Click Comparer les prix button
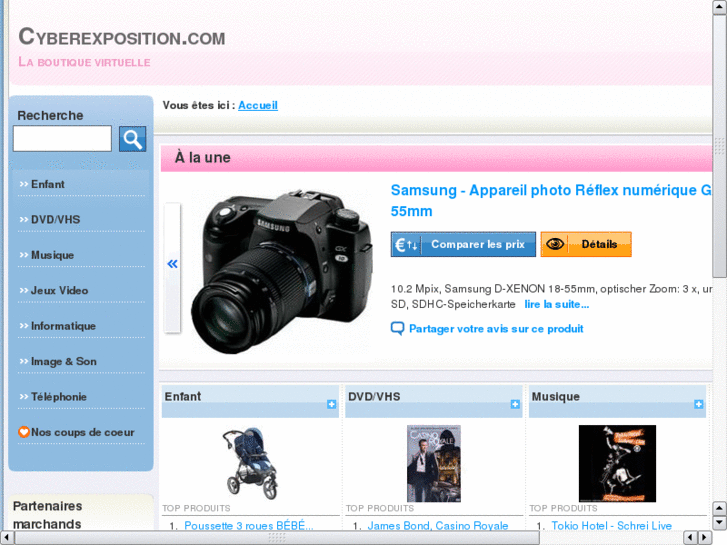Image resolution: width=727 pixels, height=545 pixels. point(463,244)
